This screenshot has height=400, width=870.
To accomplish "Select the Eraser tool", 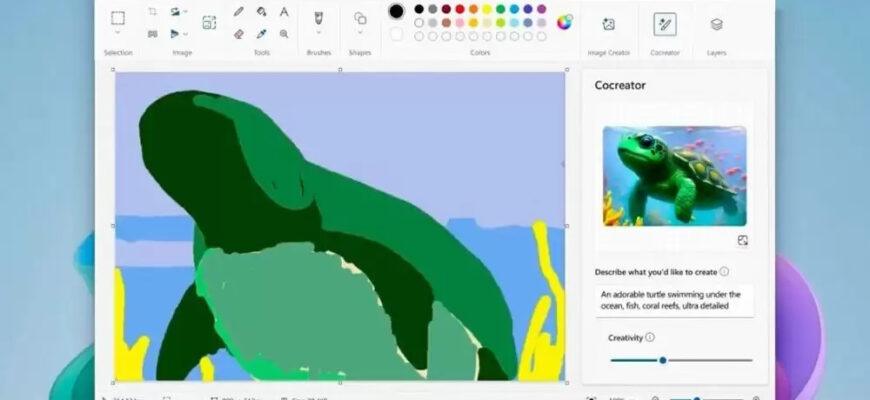I will tap(239, 34).
